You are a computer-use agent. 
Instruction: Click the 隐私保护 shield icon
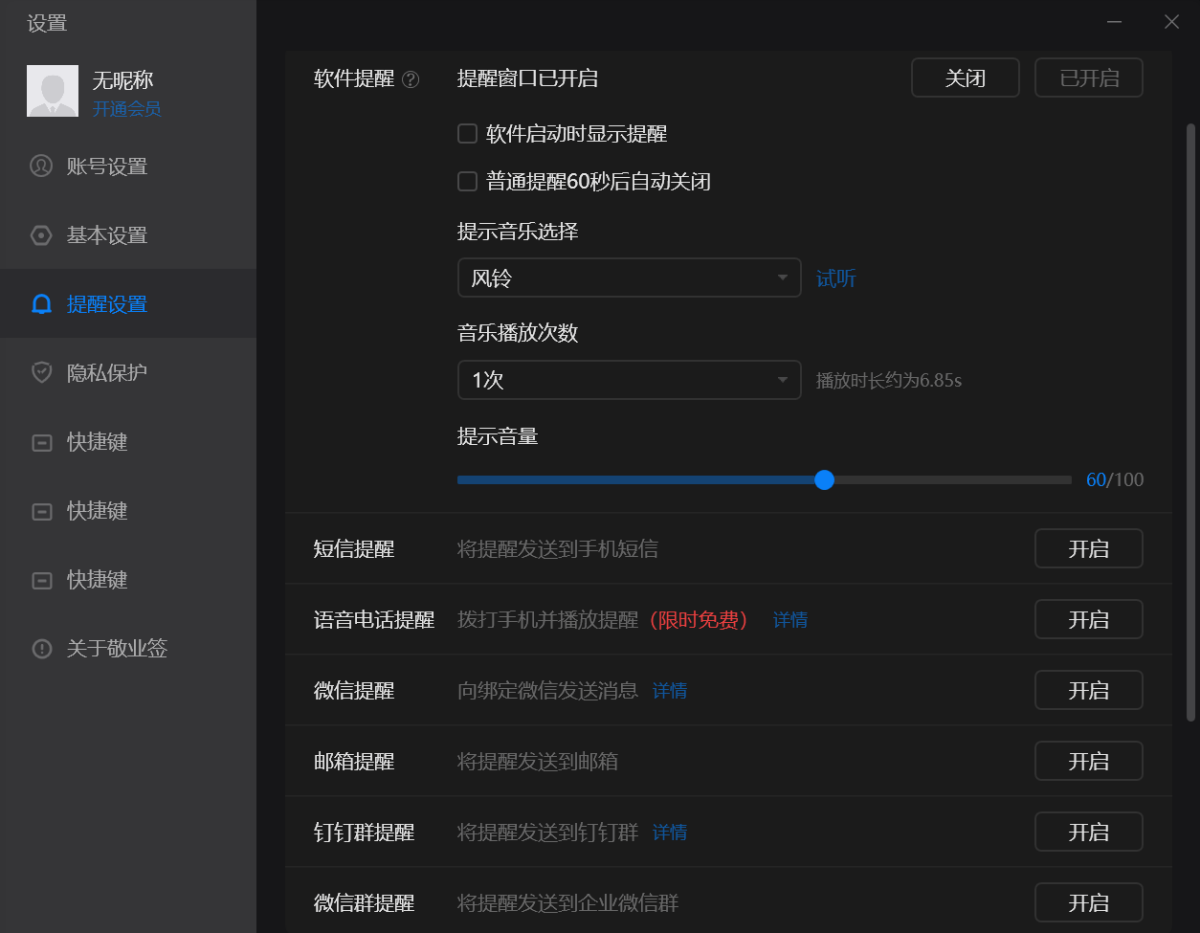pyautogui.click(x=41, y=373)
